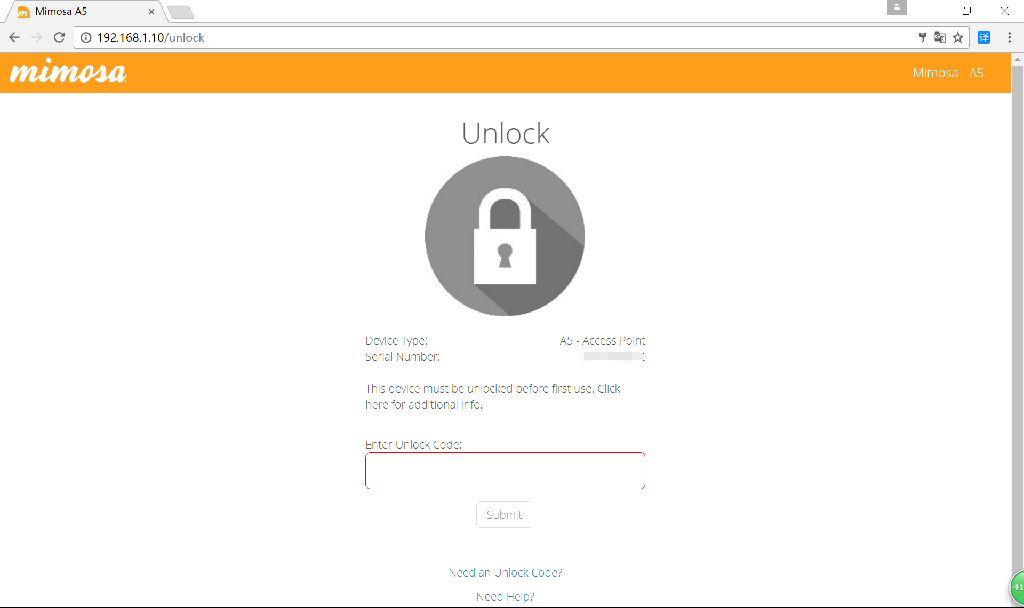Click the address bar URL
Image resolution: width=1024 pixels, height=608 pixels.
151,38
